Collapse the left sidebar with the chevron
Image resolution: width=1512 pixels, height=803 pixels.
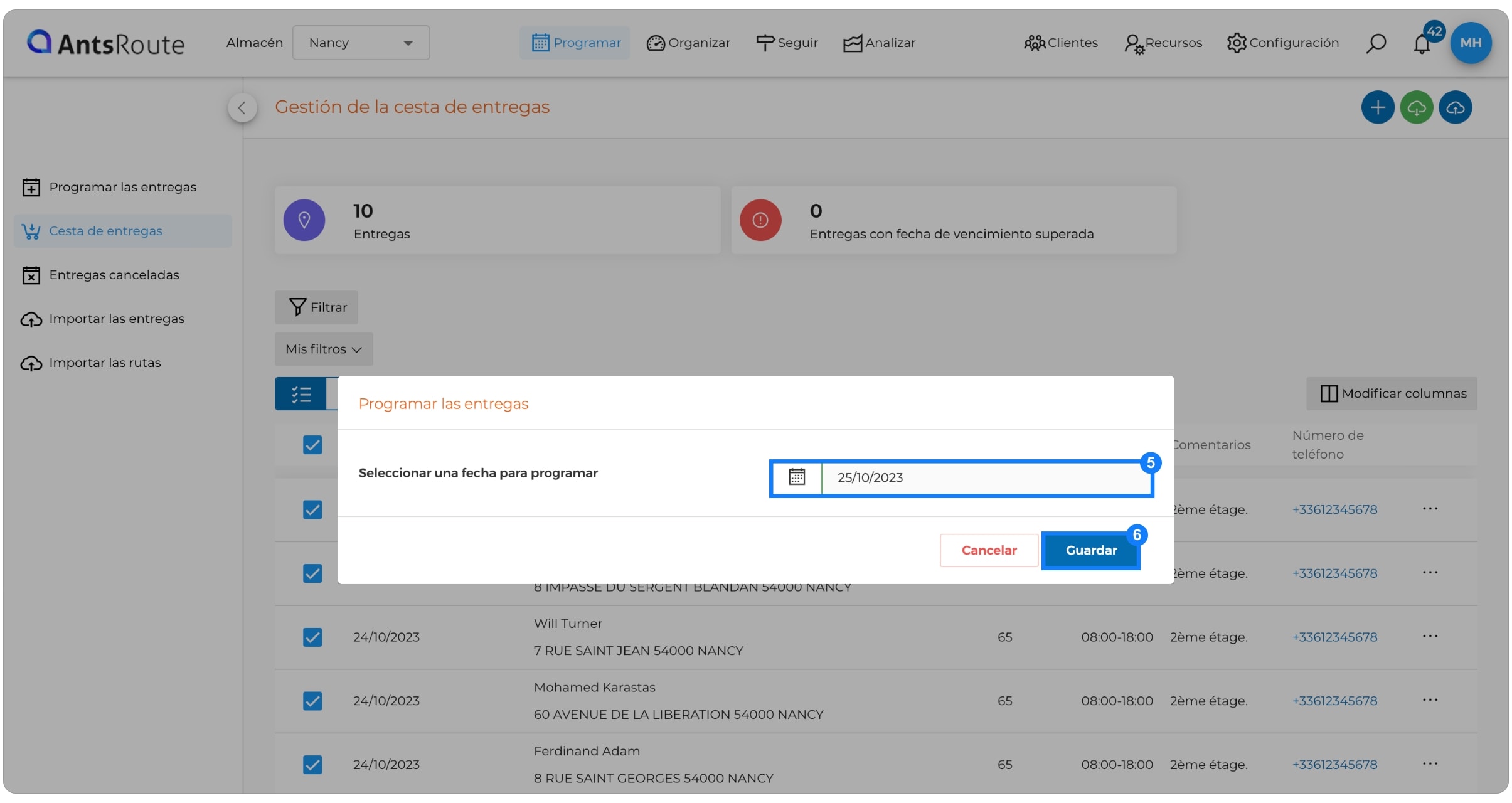pos(242,107)
